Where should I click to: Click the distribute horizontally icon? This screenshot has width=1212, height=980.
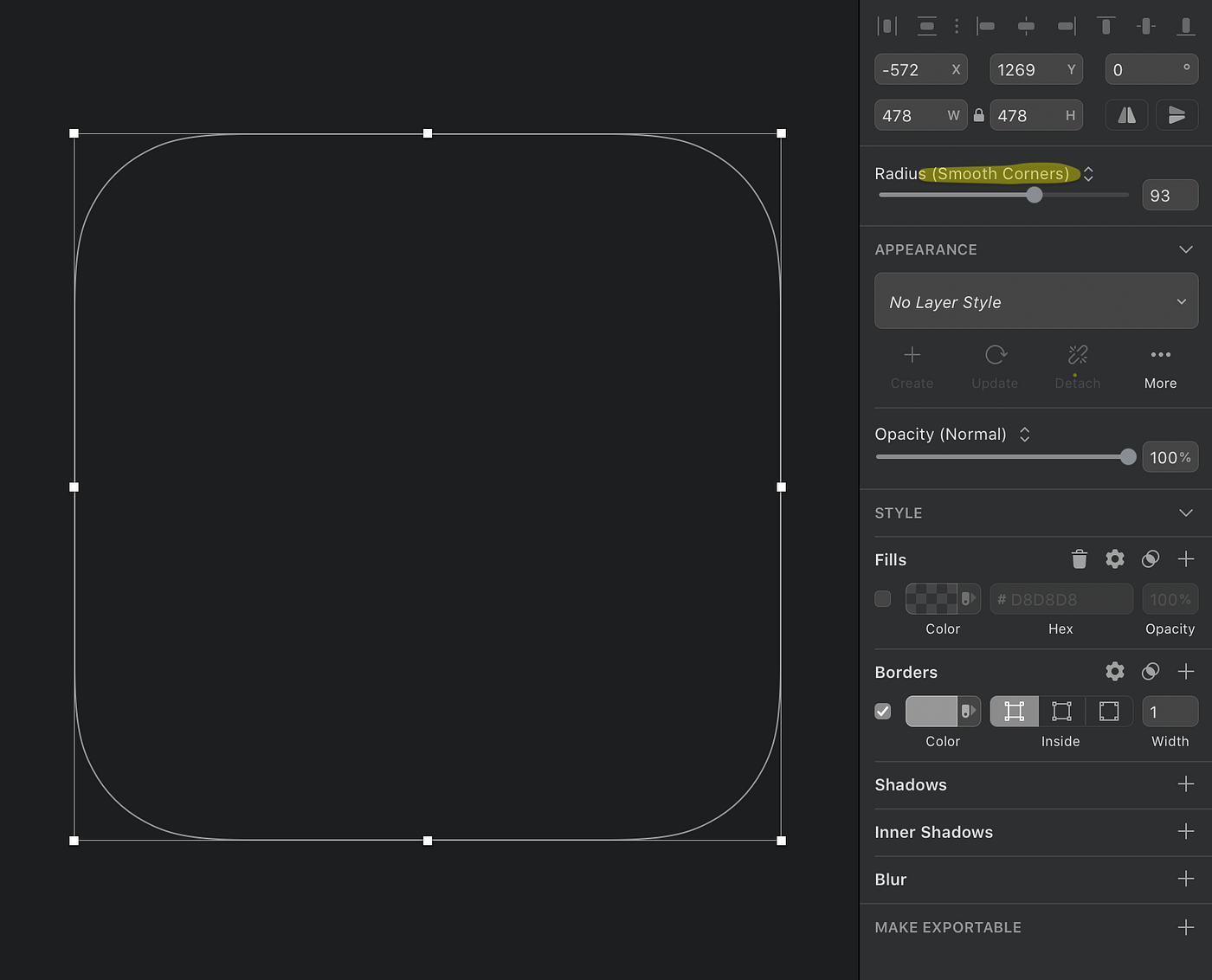click(x=886, y=26)
